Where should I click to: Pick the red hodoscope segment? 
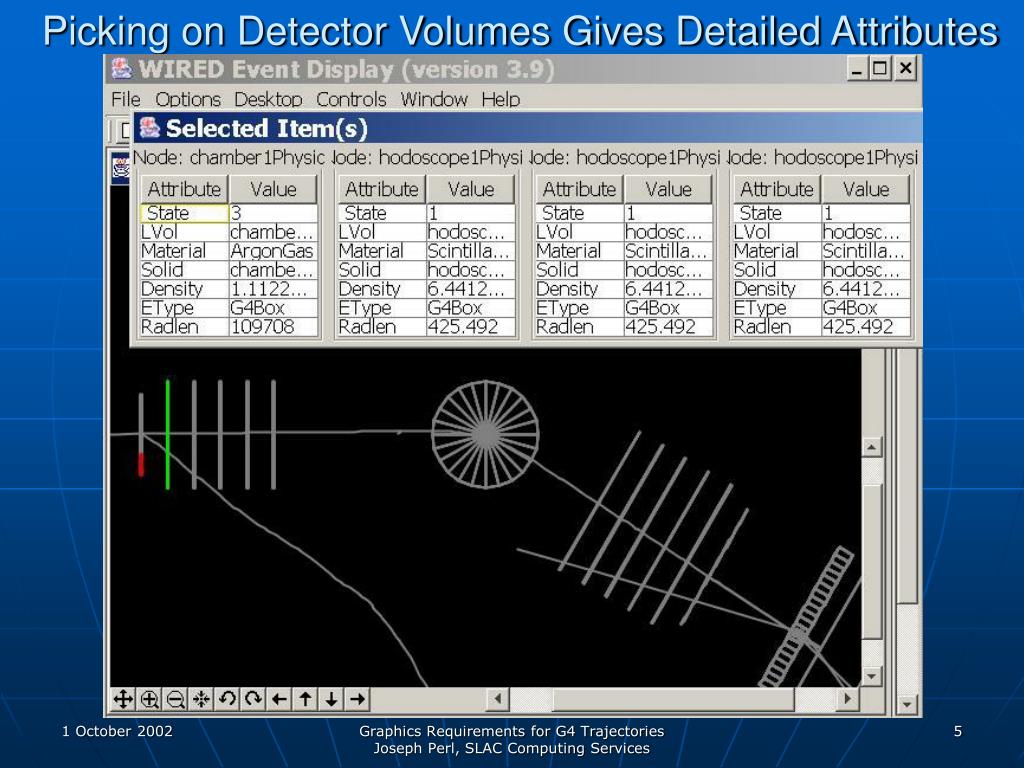point(140,464)
